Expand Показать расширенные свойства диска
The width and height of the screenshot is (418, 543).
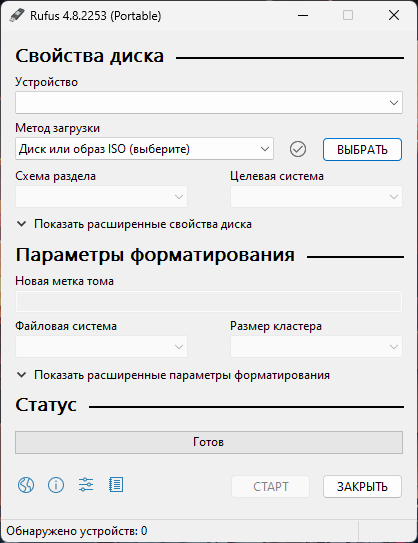tap(134, 224)
